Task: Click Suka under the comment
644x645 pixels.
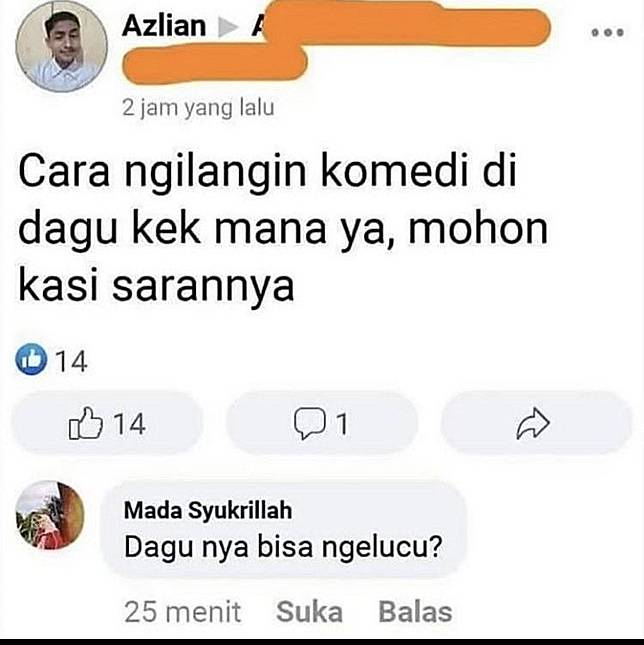Action: coord(309,612)
